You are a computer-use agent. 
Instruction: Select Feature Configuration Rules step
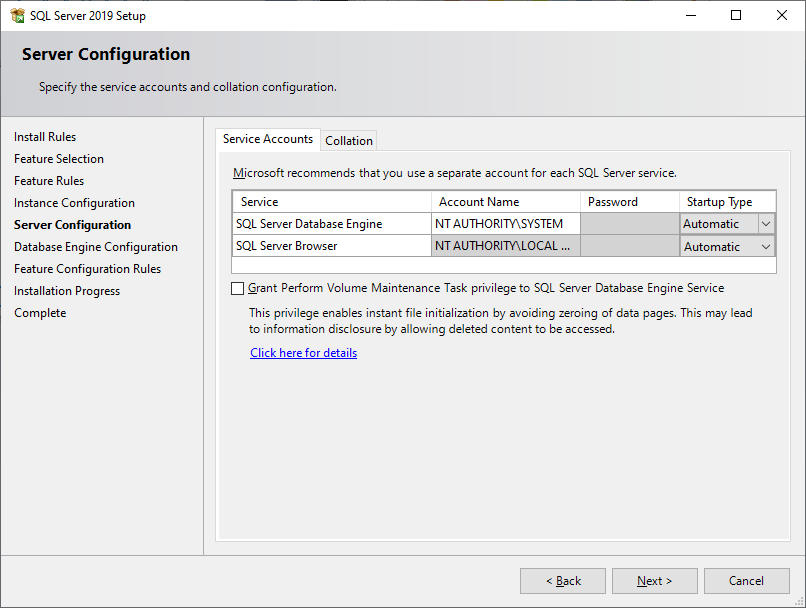tap(87, 268)
